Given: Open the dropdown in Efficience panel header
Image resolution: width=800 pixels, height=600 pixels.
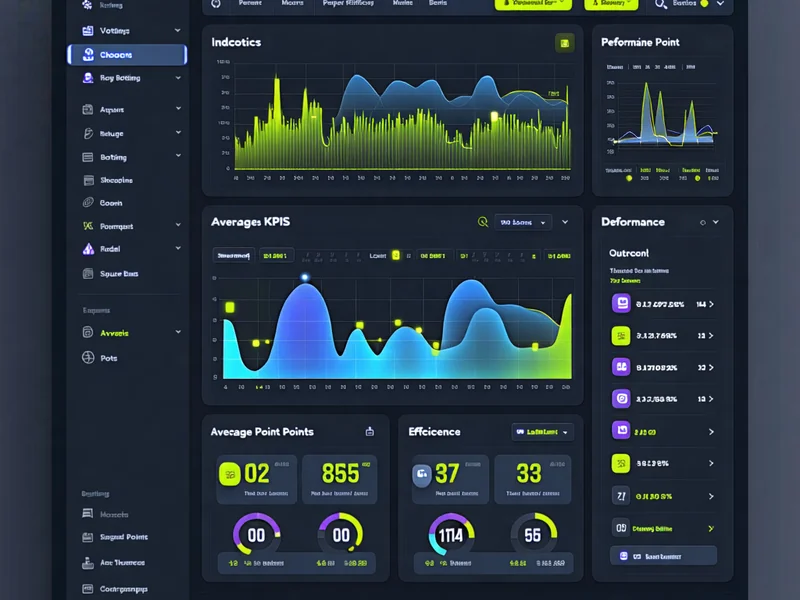Looking at the screenshot, I should click(x=543, y=432).
